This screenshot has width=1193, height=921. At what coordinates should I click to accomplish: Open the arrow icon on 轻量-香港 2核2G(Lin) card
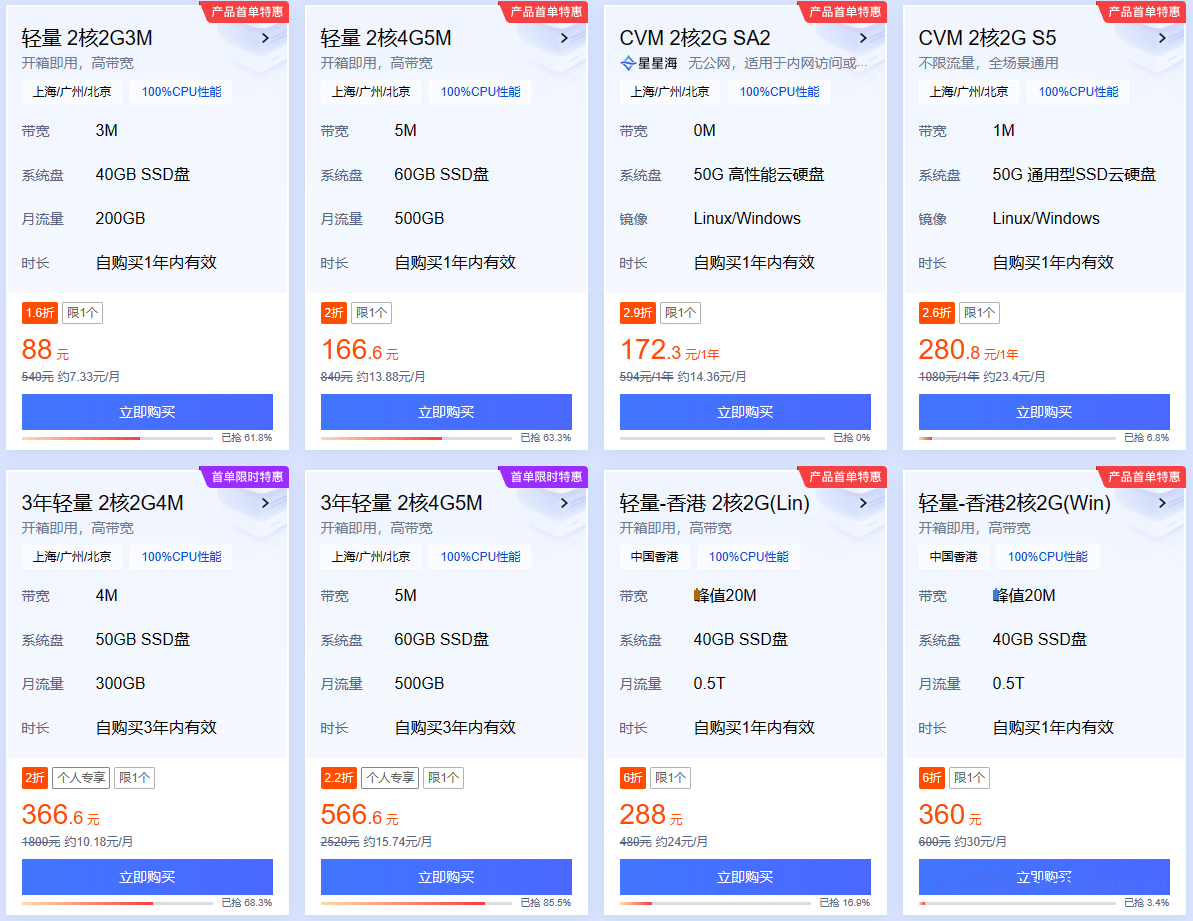(862, 502)
